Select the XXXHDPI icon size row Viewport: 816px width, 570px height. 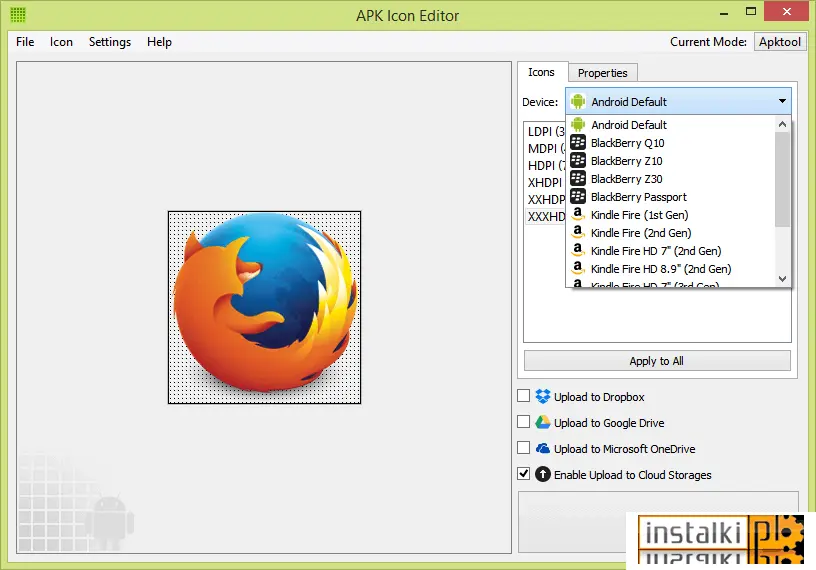tap(545, 217)
